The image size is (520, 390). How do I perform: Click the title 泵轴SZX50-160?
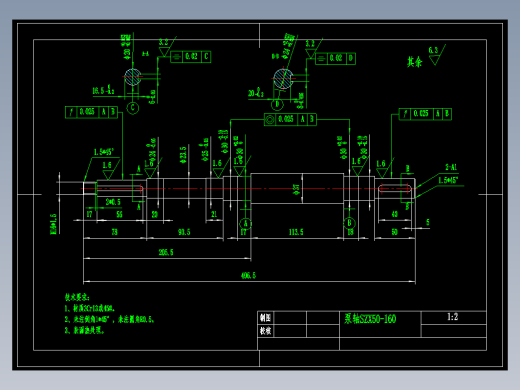(x=370, y=319)
